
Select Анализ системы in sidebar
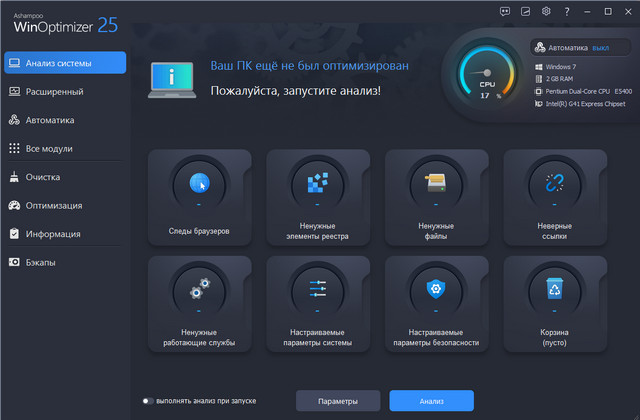pyautogui.click(x=65, y=63)
